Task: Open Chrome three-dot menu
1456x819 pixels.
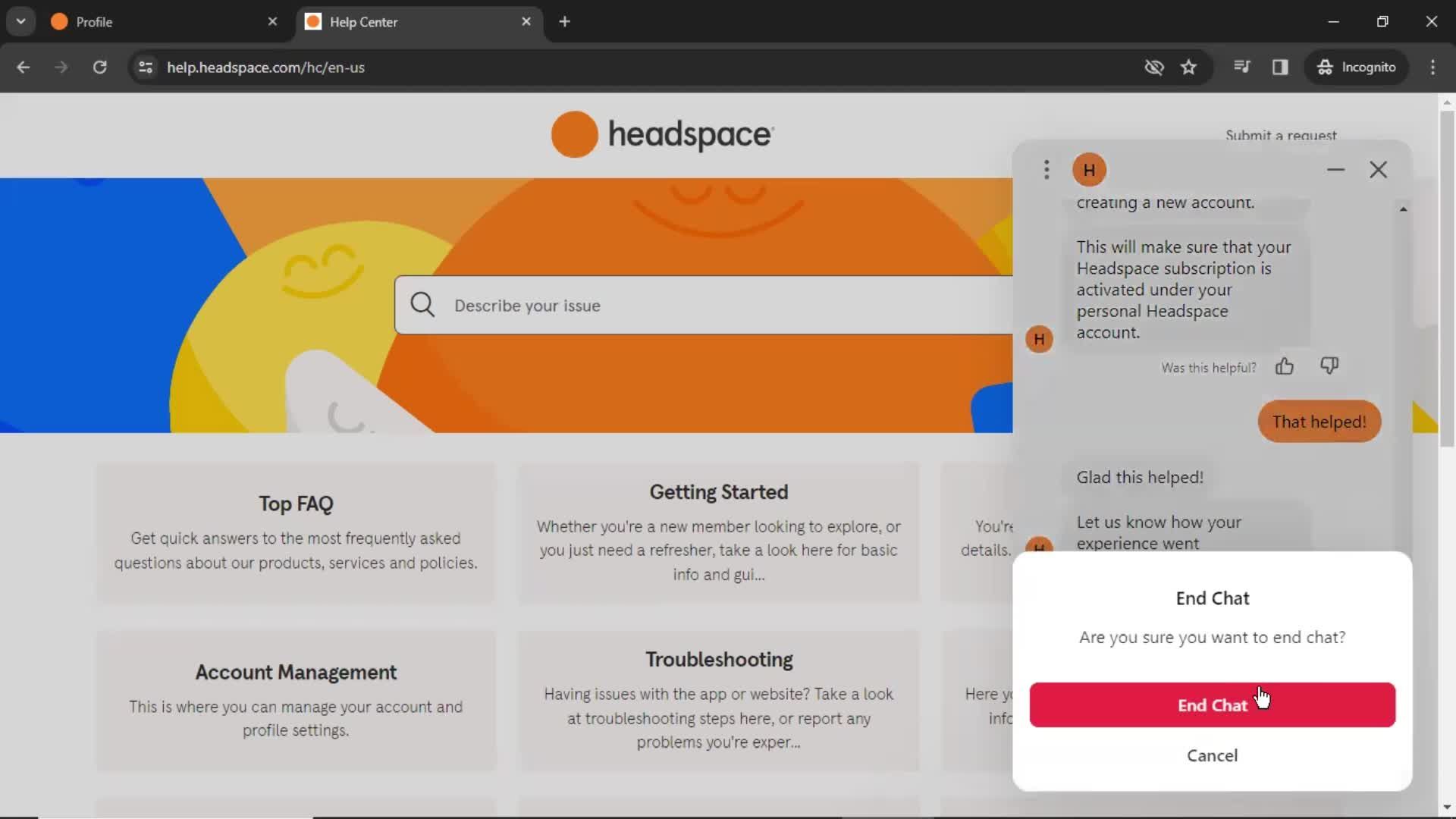Action: pos(1432,67)
